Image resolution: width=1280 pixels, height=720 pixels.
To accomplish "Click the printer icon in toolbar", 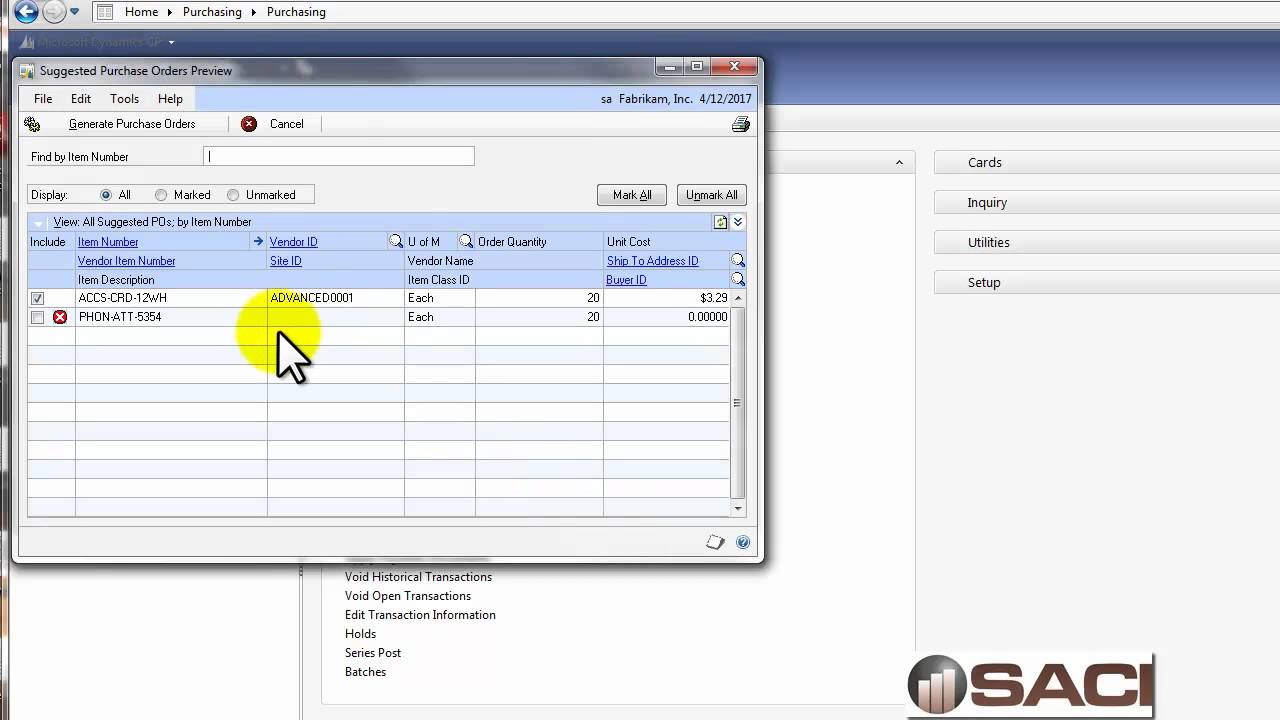I will click(x=741, y=124).
